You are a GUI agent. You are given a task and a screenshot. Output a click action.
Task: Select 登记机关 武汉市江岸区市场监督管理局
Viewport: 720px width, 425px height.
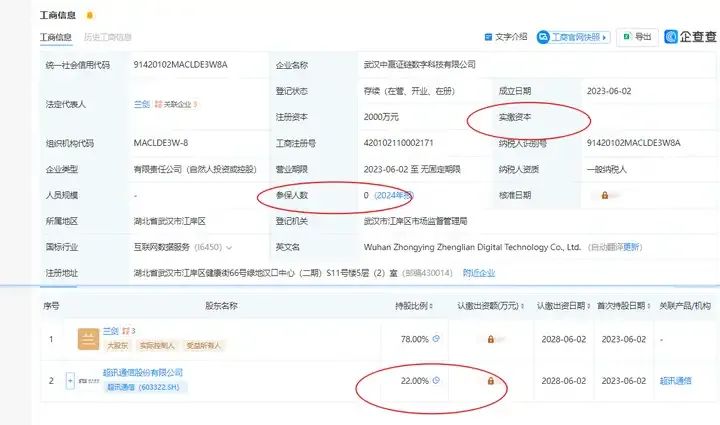416,221
